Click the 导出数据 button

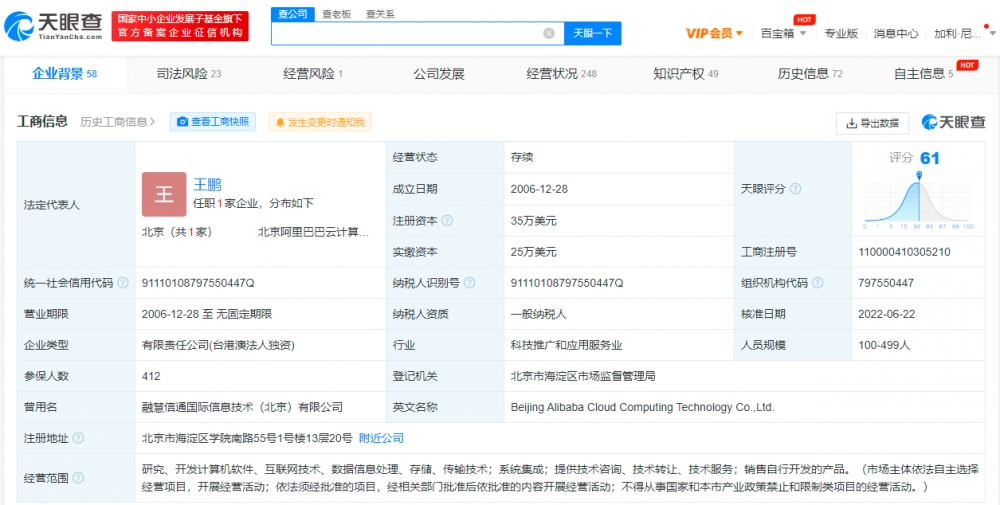click(872, 124)
